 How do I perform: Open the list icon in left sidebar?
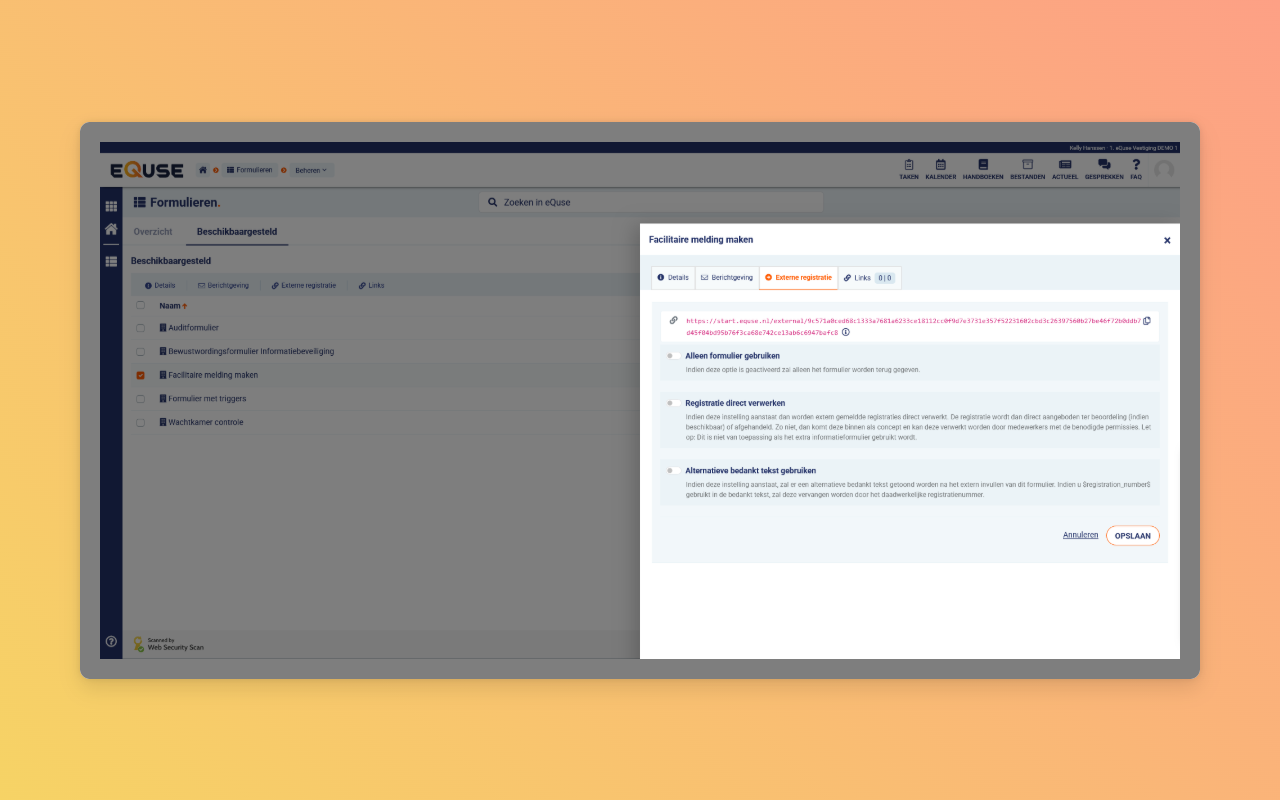(111, 261)
